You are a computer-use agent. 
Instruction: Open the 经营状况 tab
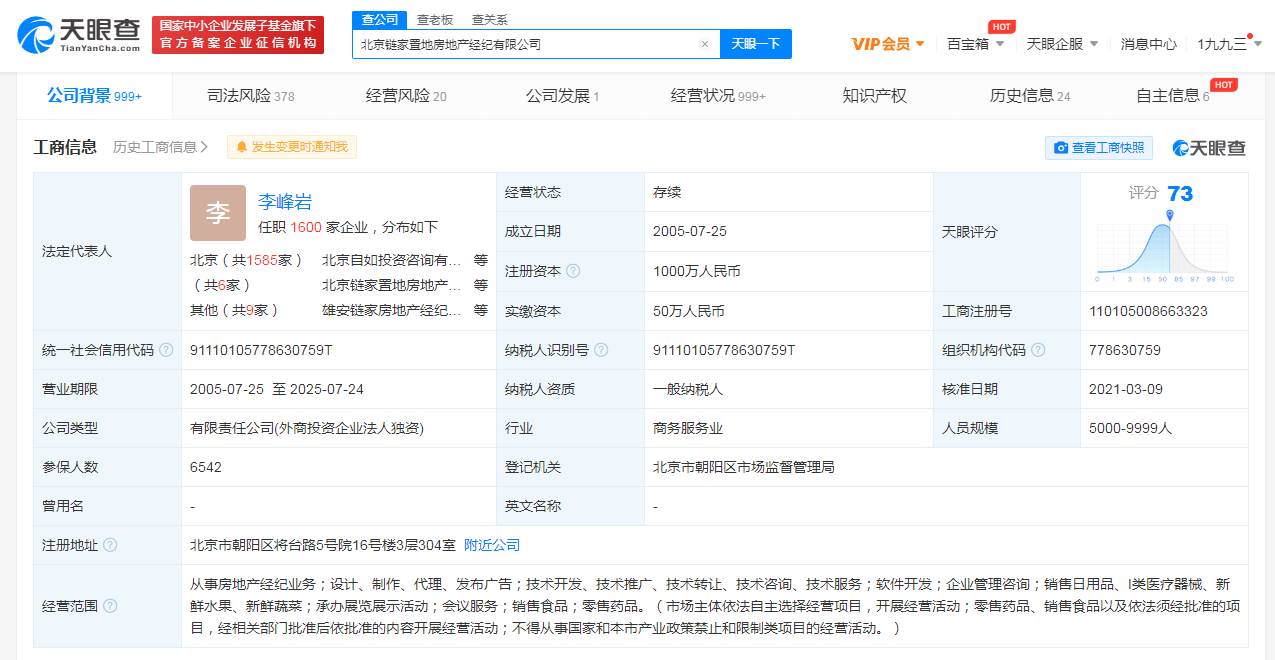[718, 96]
